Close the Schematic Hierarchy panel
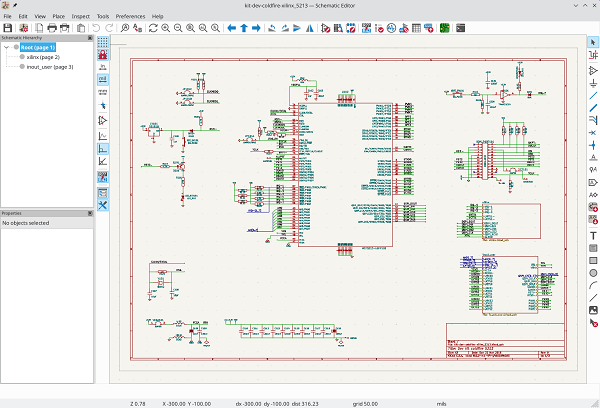This screenshot has width=600, height=408. (90, 38)
